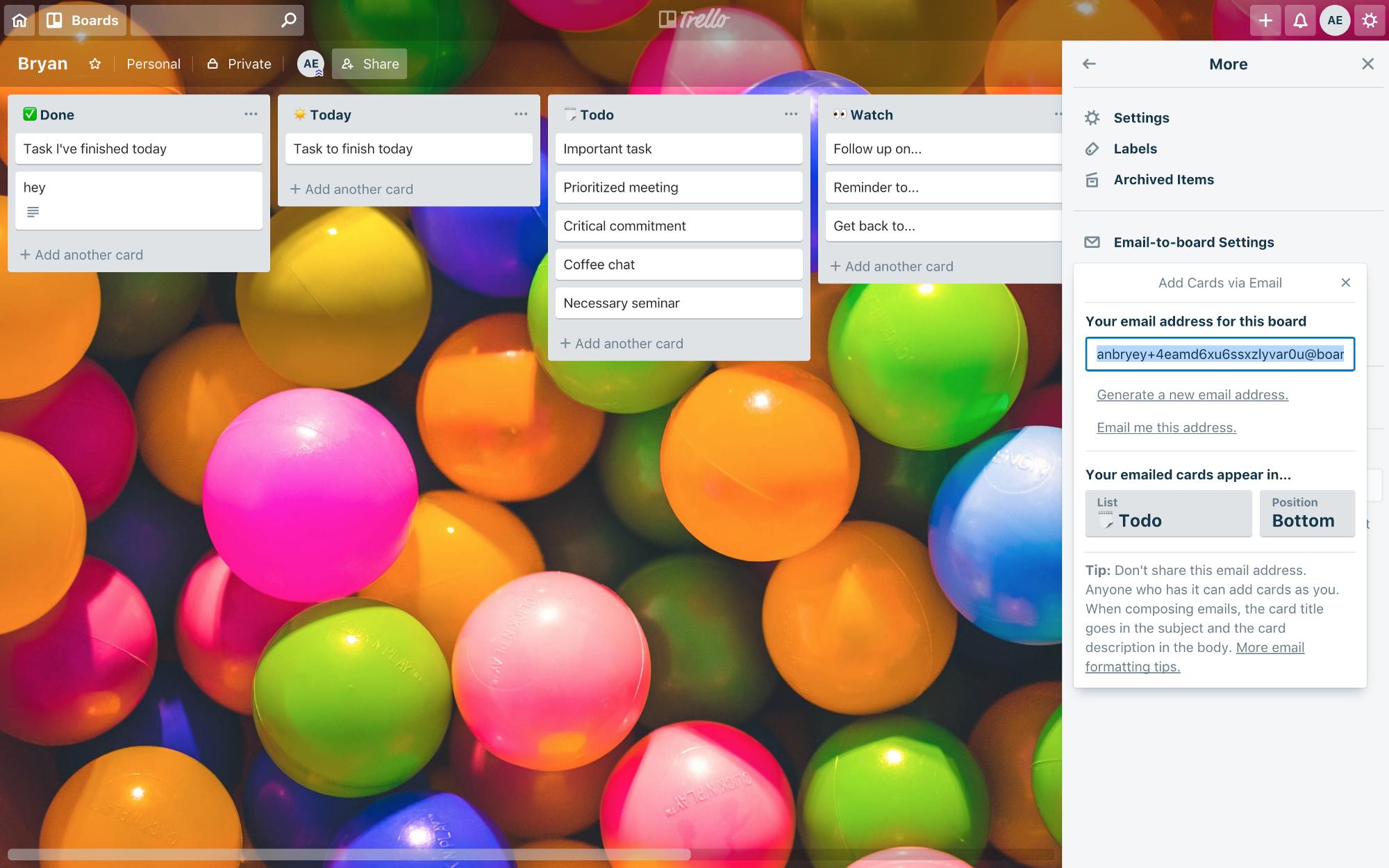Click the Email-to-board envelope icon
This screenshot has width=1389, height=868.
tap(1092, 242)
